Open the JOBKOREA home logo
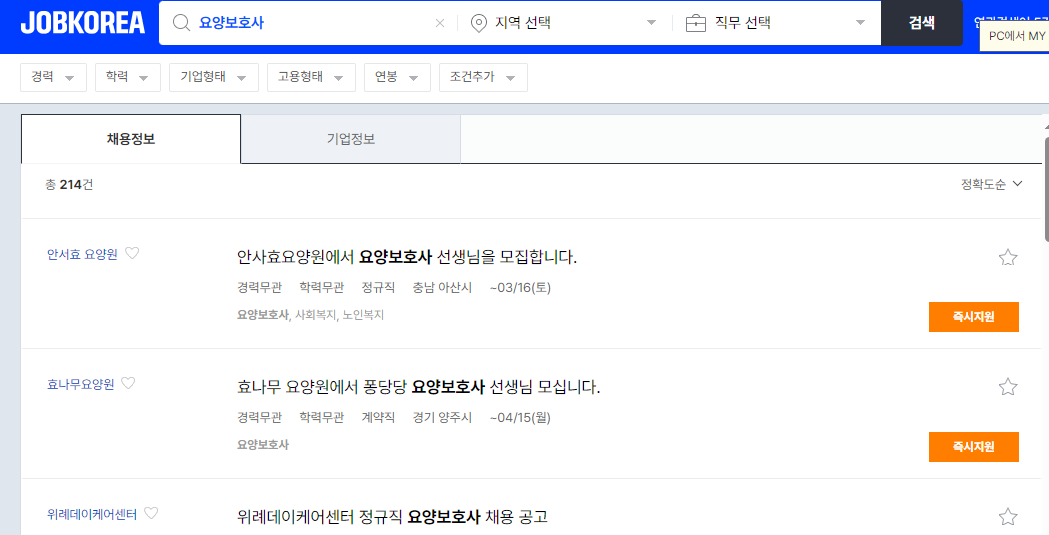Screen dimensions: 1049x535 point(82,23)
